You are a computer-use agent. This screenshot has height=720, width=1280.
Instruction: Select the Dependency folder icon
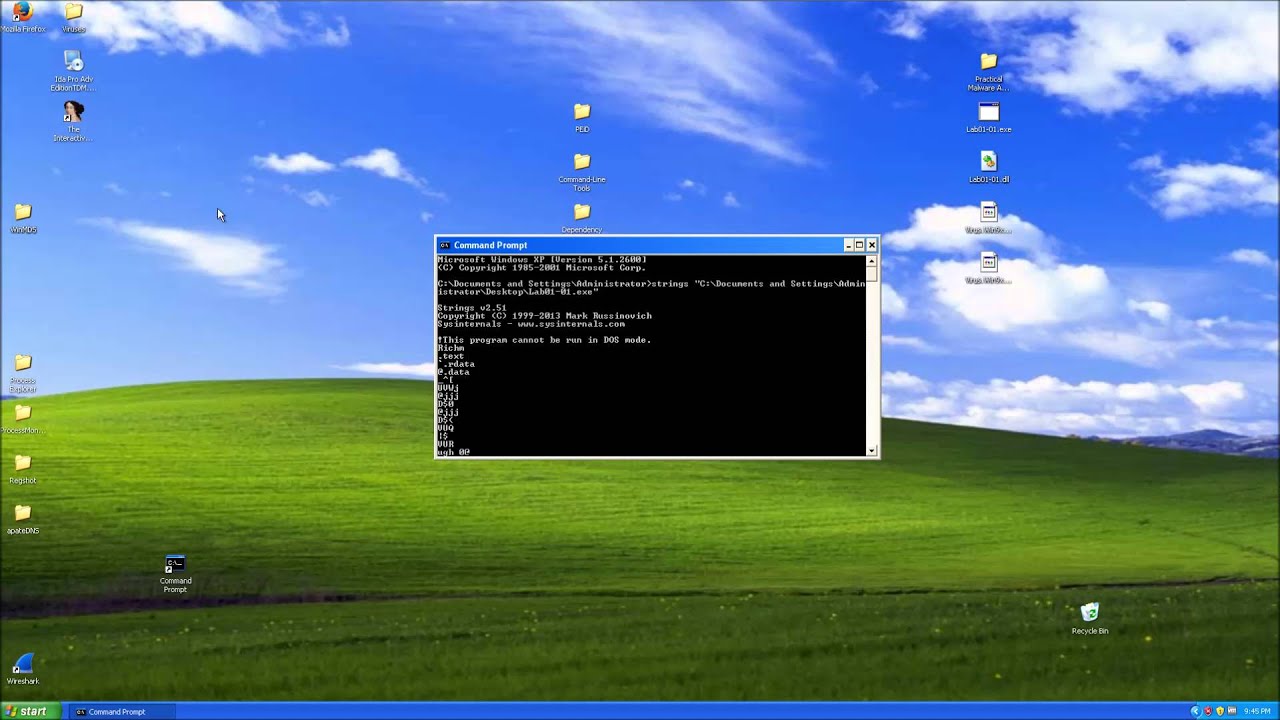click(582, 218)
